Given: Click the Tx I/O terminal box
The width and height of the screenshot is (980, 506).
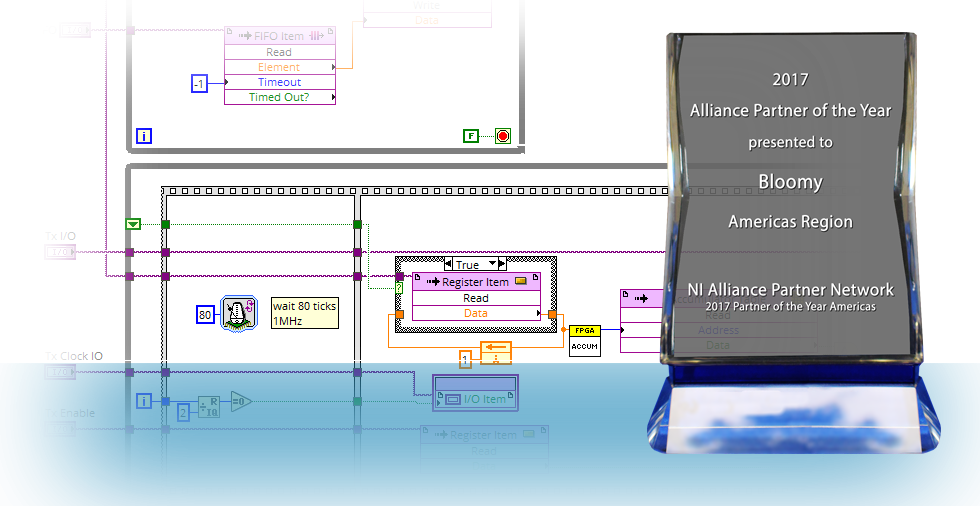Looking at the screenshot, I should [61, 252].
